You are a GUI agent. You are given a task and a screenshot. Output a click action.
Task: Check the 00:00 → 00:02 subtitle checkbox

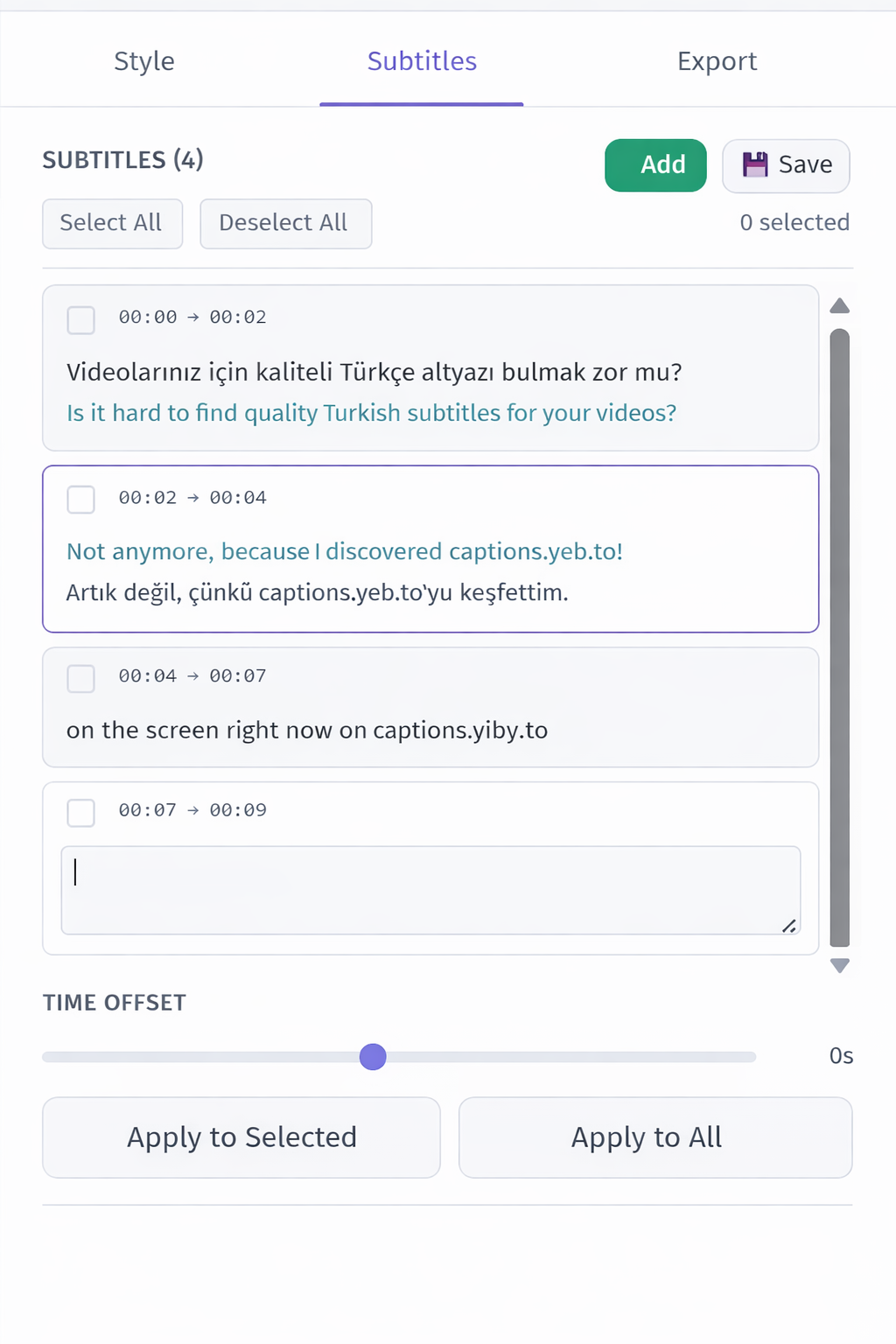tap(81, 320)
